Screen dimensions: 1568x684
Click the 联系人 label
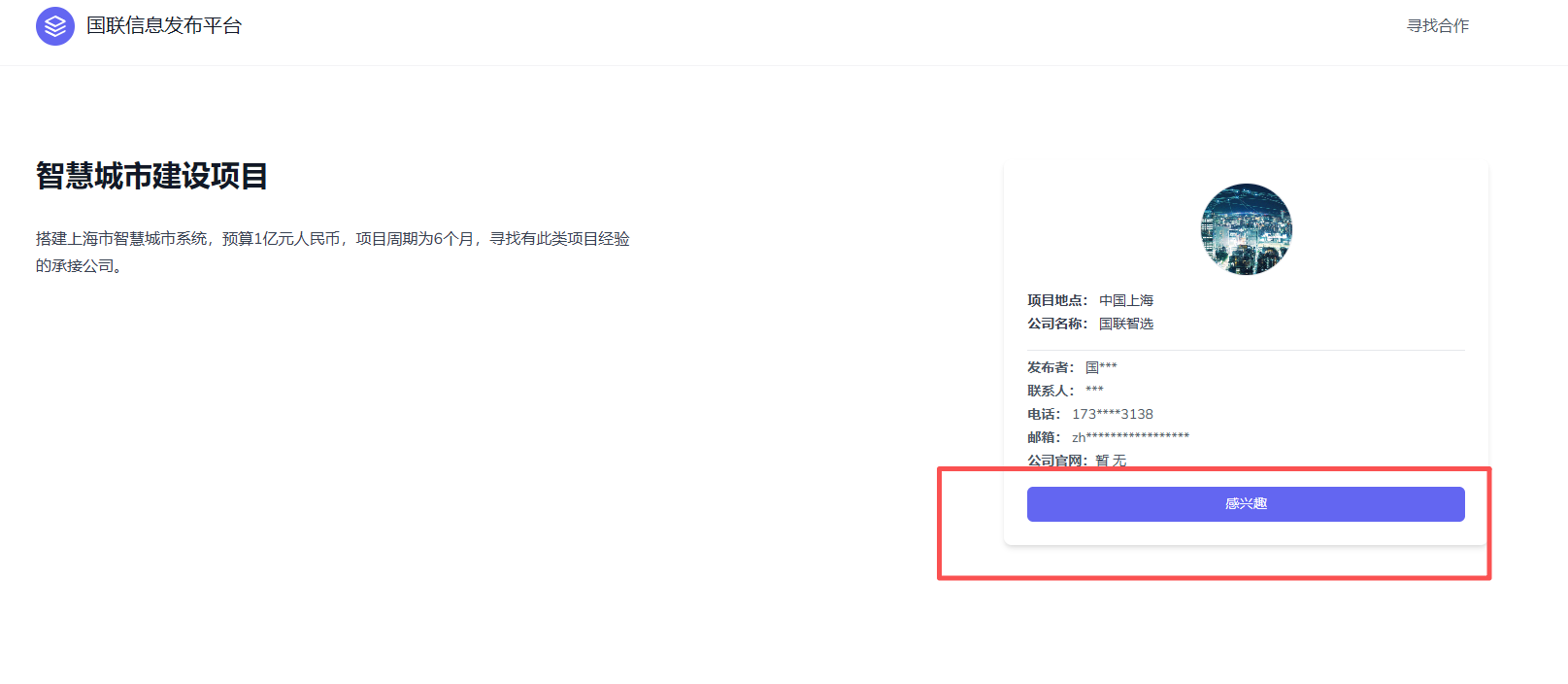1051,392
